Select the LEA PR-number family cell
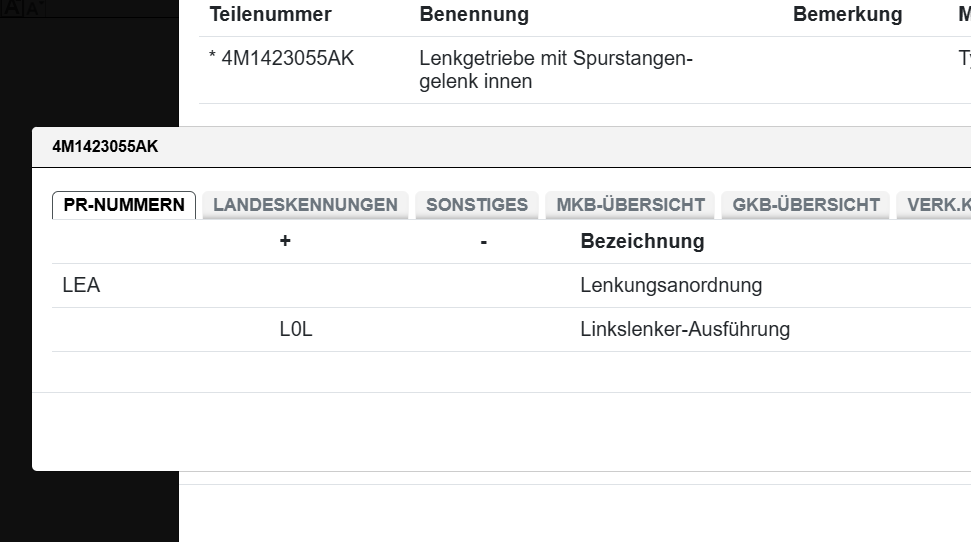 [x=81, y=286]
